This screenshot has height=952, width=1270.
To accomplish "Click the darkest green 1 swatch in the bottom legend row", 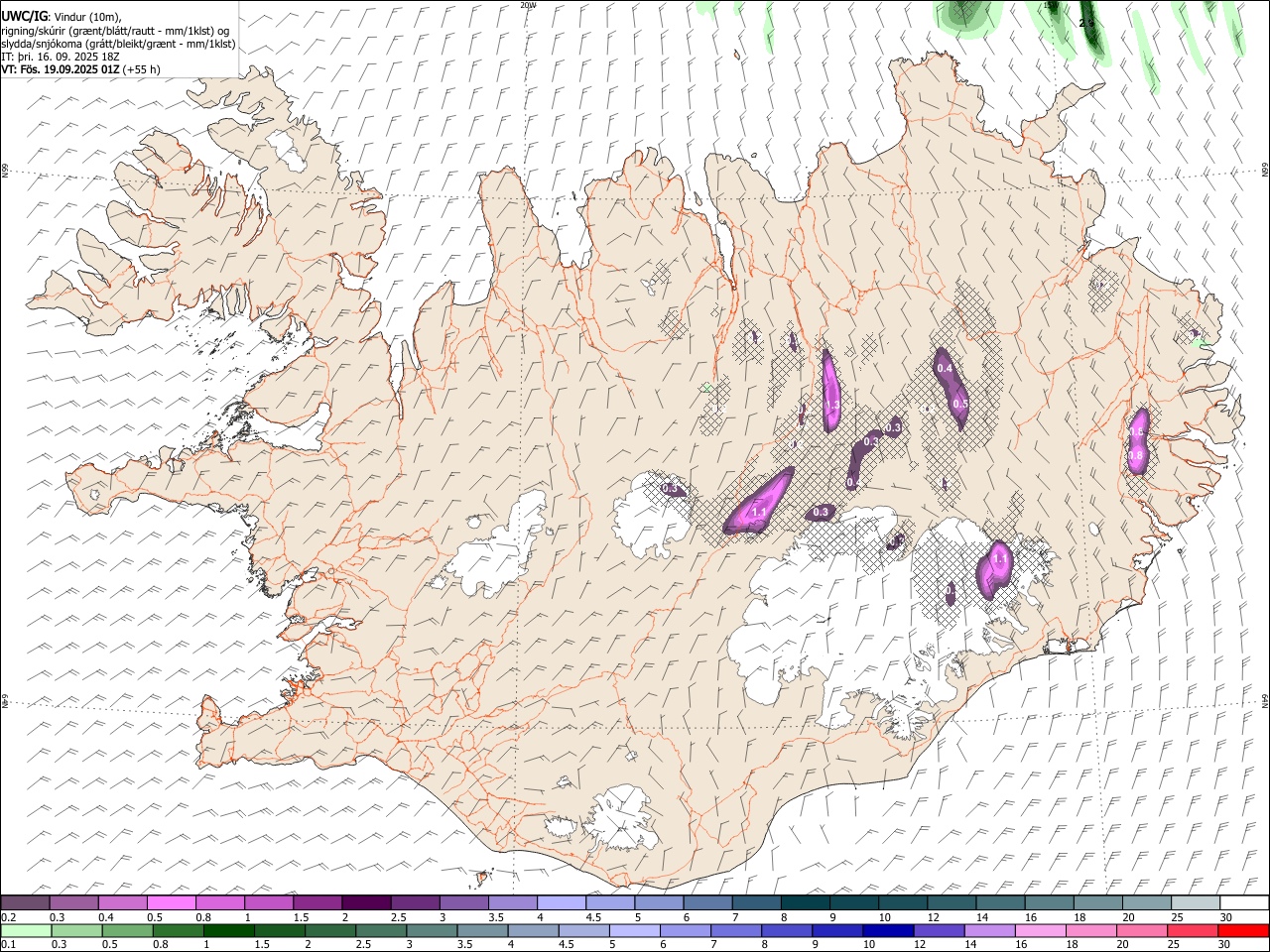I will (x=229, y=931).
